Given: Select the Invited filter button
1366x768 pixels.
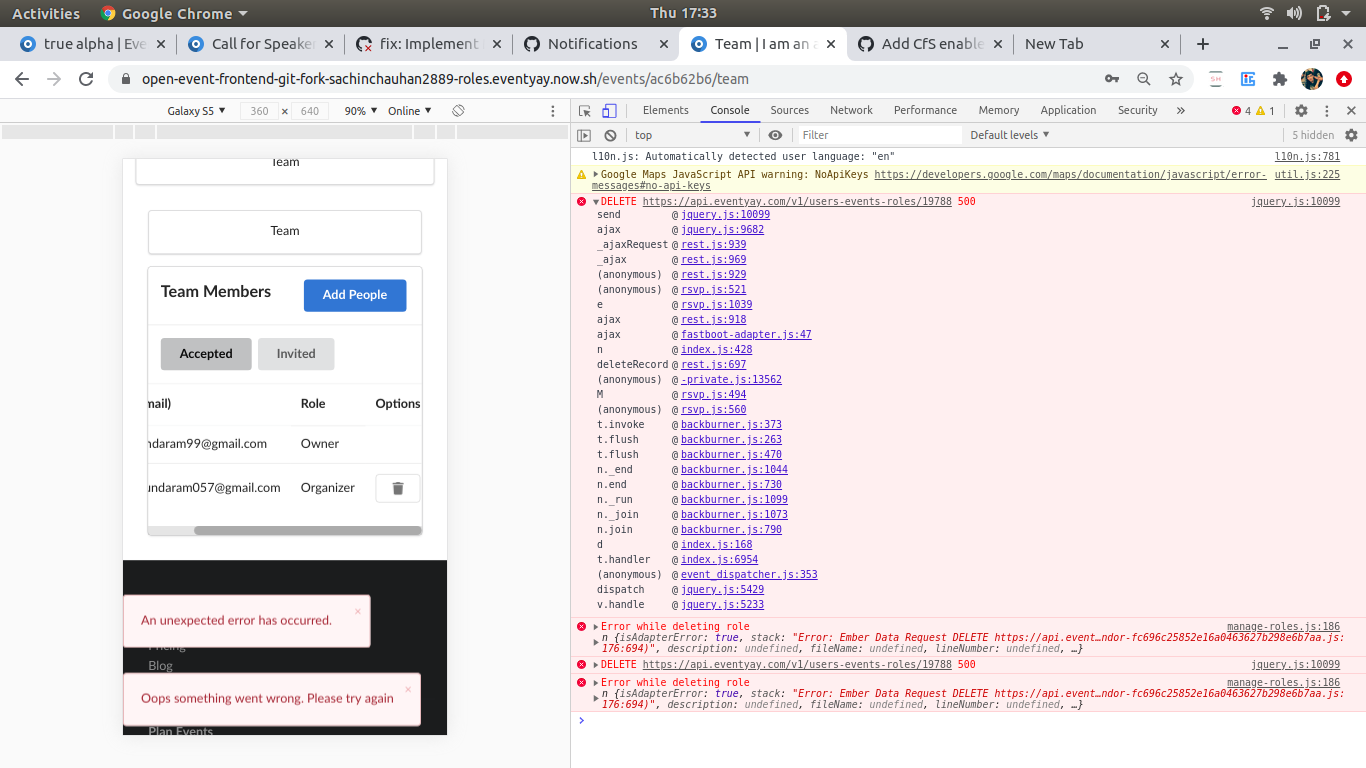Looking at the screenshot, I should click(x=296, y=354).
